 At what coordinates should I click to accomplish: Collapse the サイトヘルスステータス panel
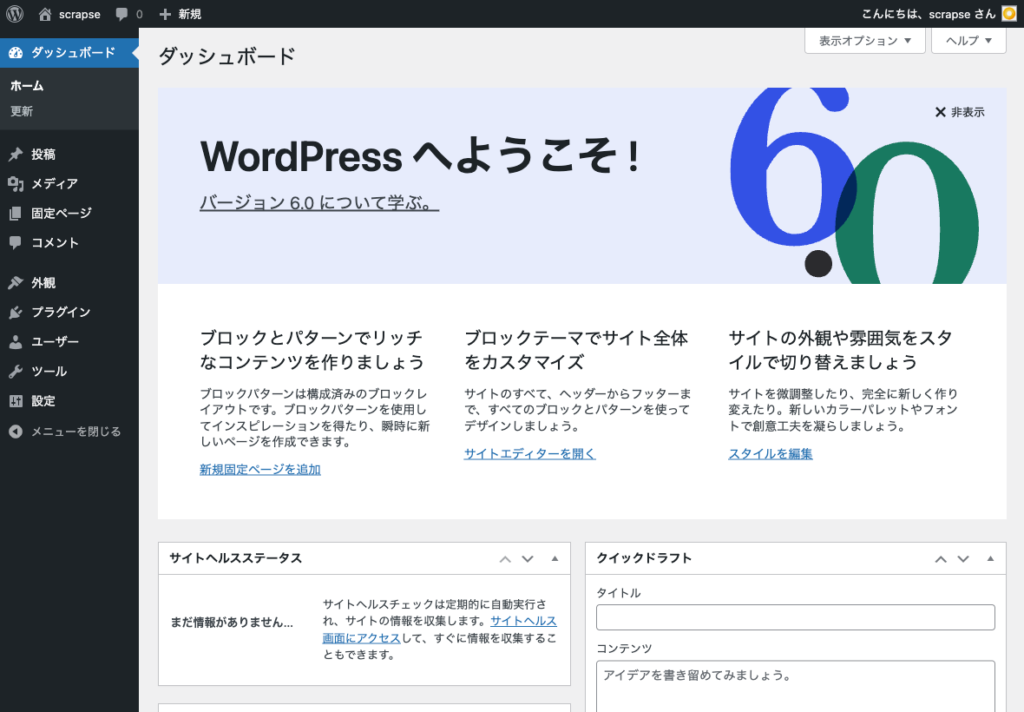(x=554, y=559)
